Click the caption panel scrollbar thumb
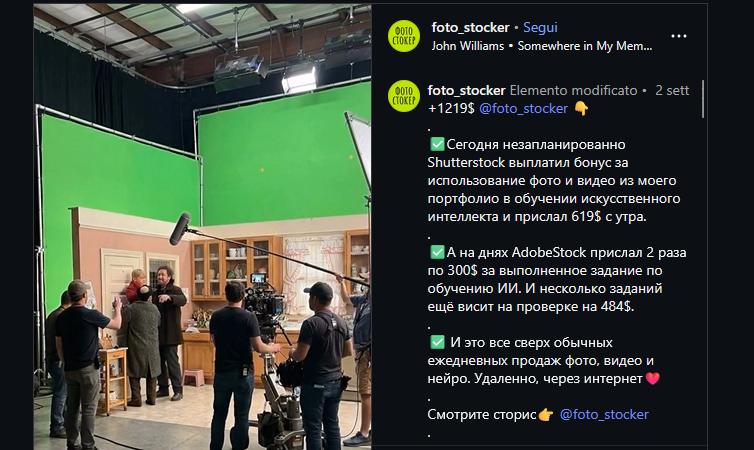Screen dimensions: 754x450 (x=703, y=99)
